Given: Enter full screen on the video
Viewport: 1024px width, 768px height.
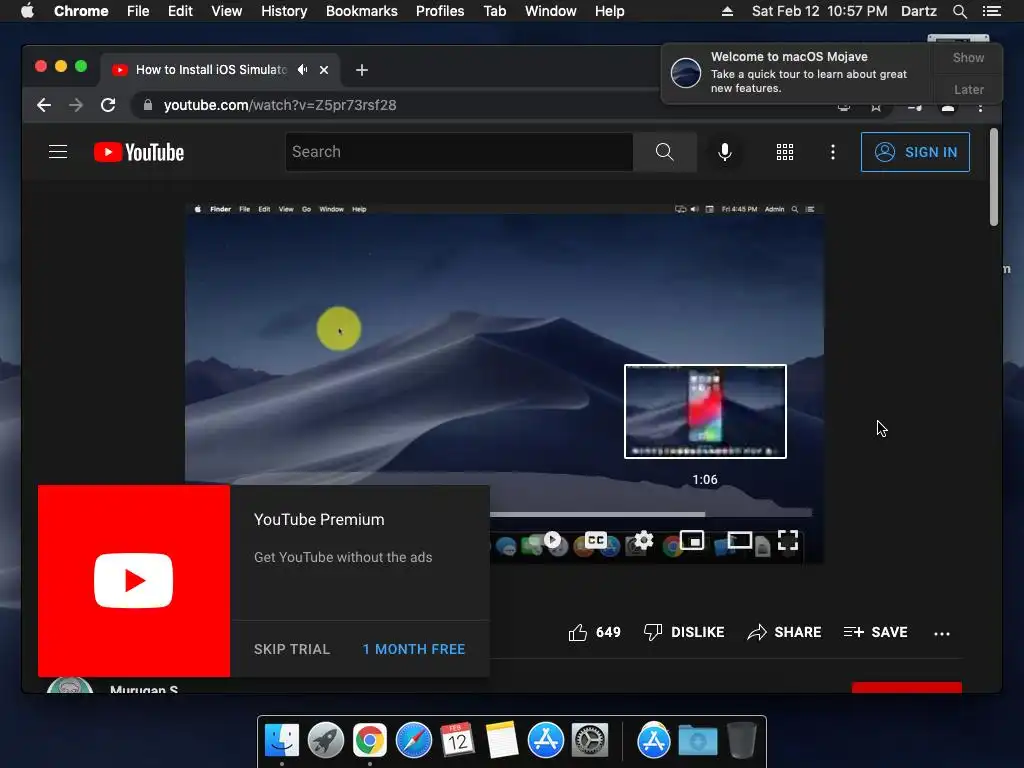Looking at the screenshot, I should pos(788,540).
